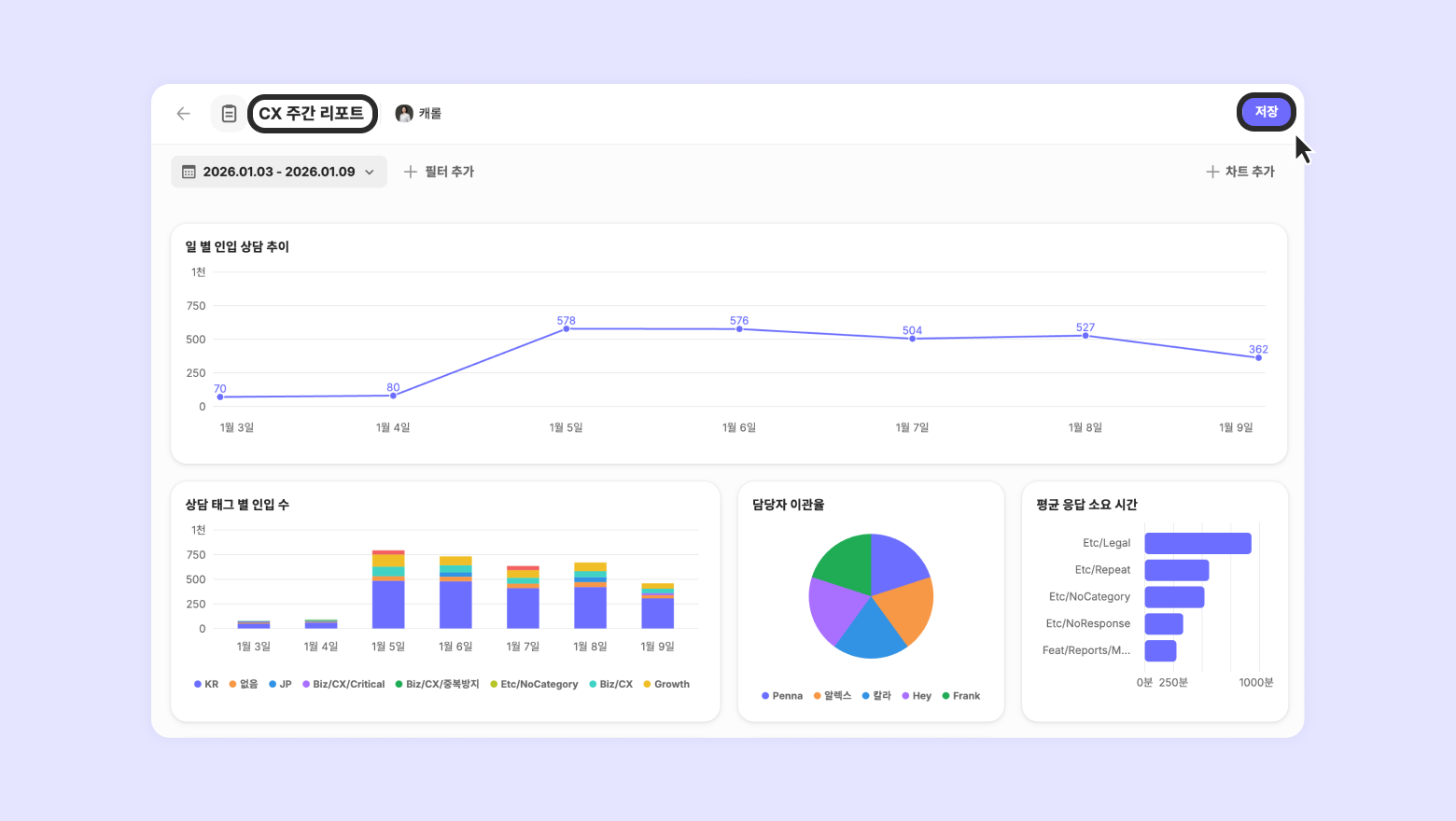This screenshot has height=821, width=1456.
Task: Click the 캐롤 user avatar
Action: pyautogui.click(x=404, y=113)
